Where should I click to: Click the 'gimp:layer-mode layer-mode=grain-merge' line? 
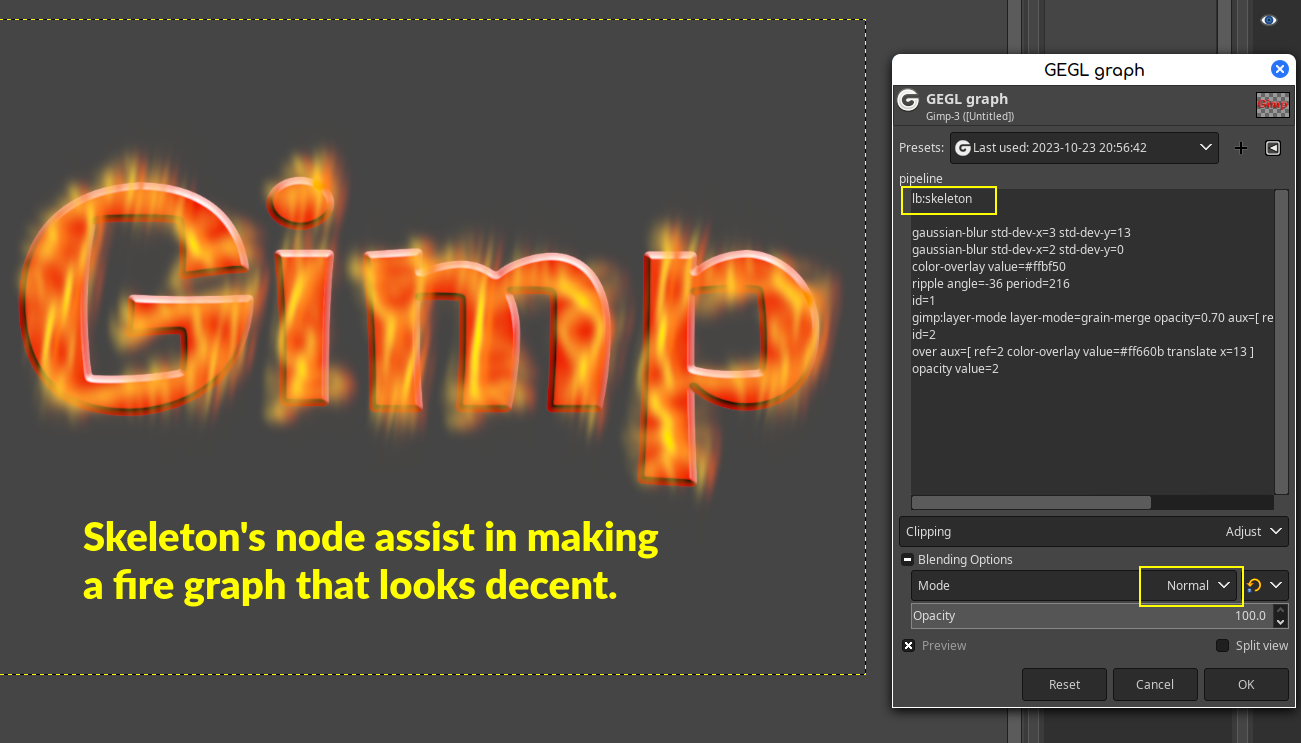[1092, 318]
